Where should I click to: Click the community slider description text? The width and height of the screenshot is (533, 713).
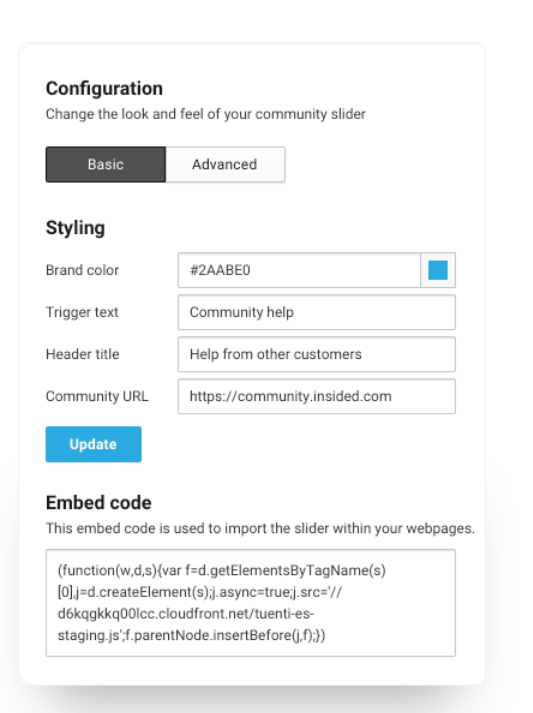click(x=206, y=114)
